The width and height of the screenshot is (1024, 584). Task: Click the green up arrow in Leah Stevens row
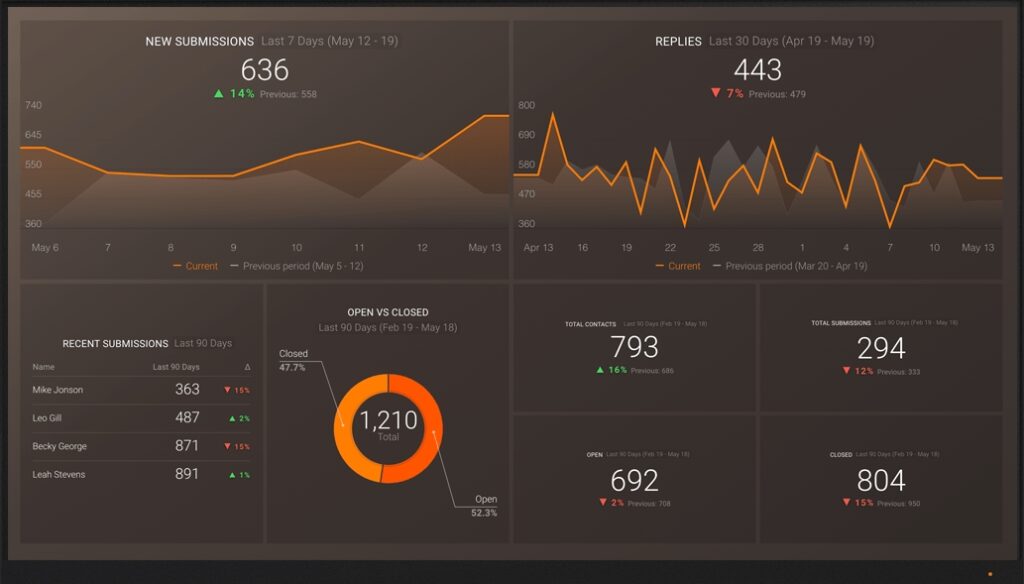tap(232, 475)
